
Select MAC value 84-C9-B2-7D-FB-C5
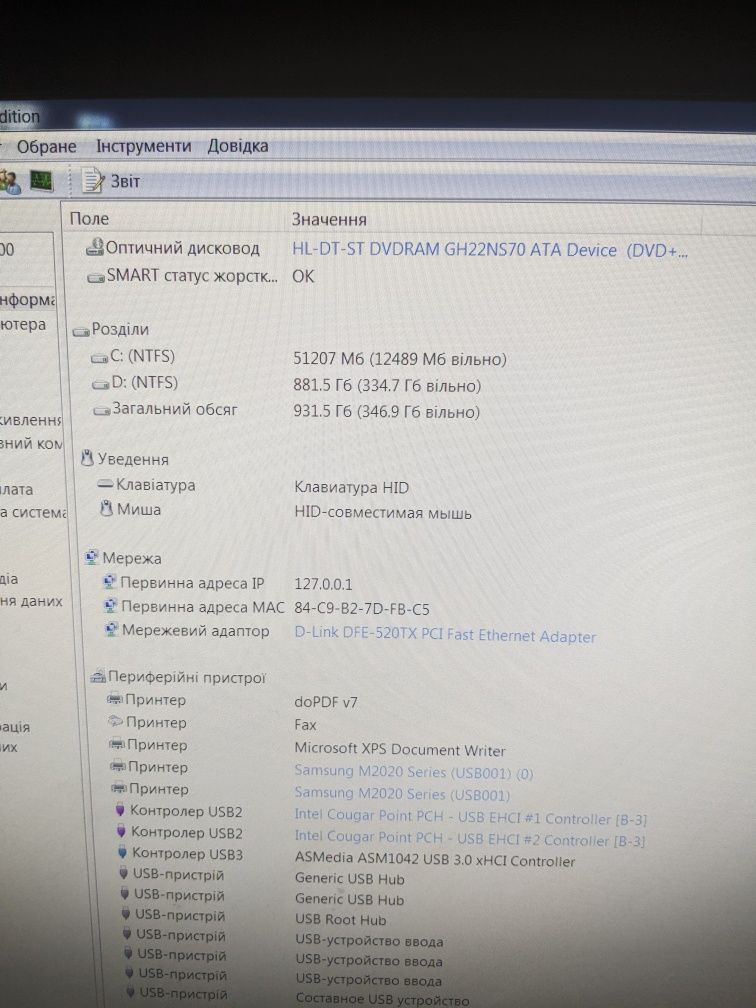tap(362, 609)
